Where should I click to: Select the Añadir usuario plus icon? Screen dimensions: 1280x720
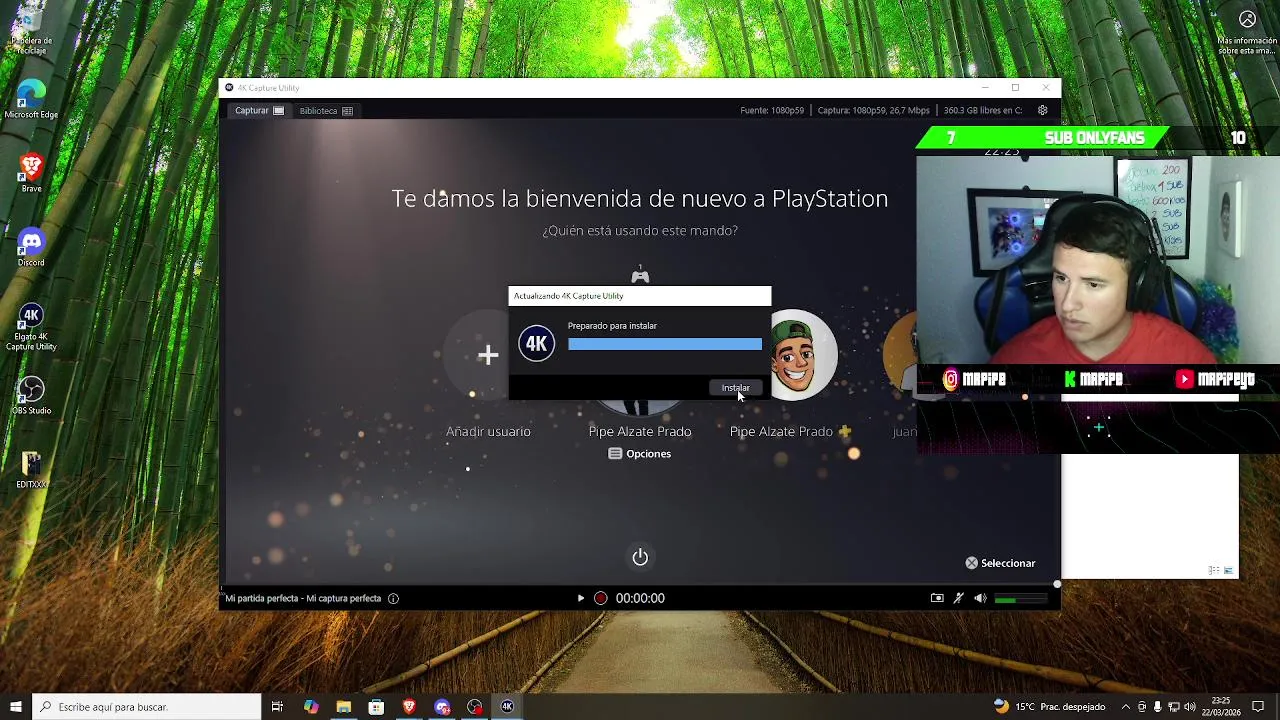click(x=488, y=355)
